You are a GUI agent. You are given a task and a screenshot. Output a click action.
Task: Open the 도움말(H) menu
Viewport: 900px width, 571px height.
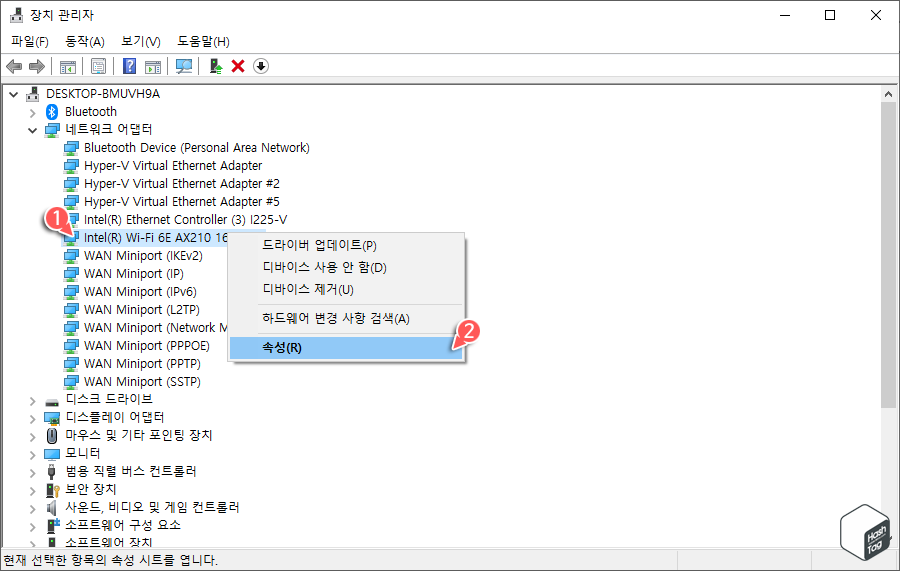[x=203, y=41]
